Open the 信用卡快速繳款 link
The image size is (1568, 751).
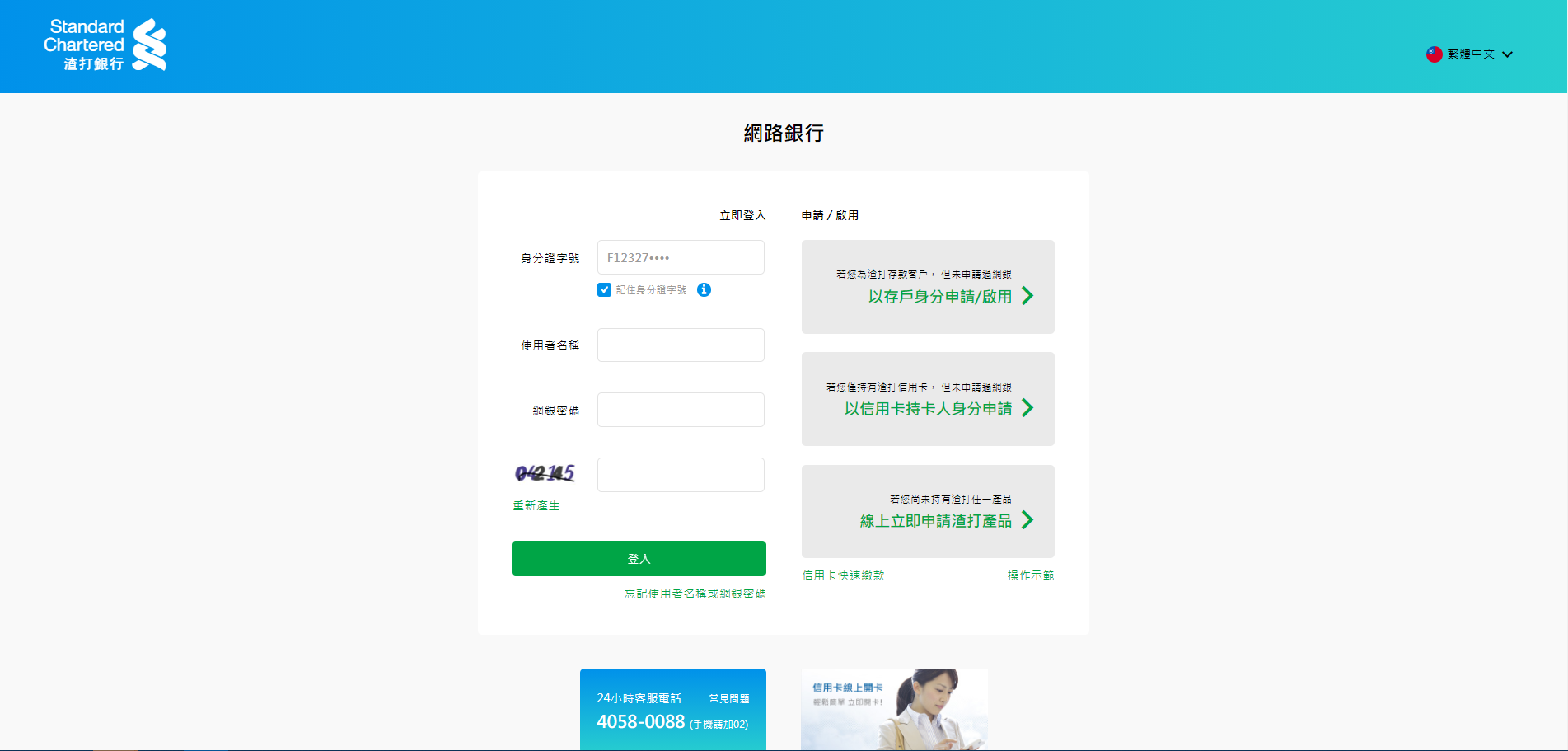pos(842,575)
